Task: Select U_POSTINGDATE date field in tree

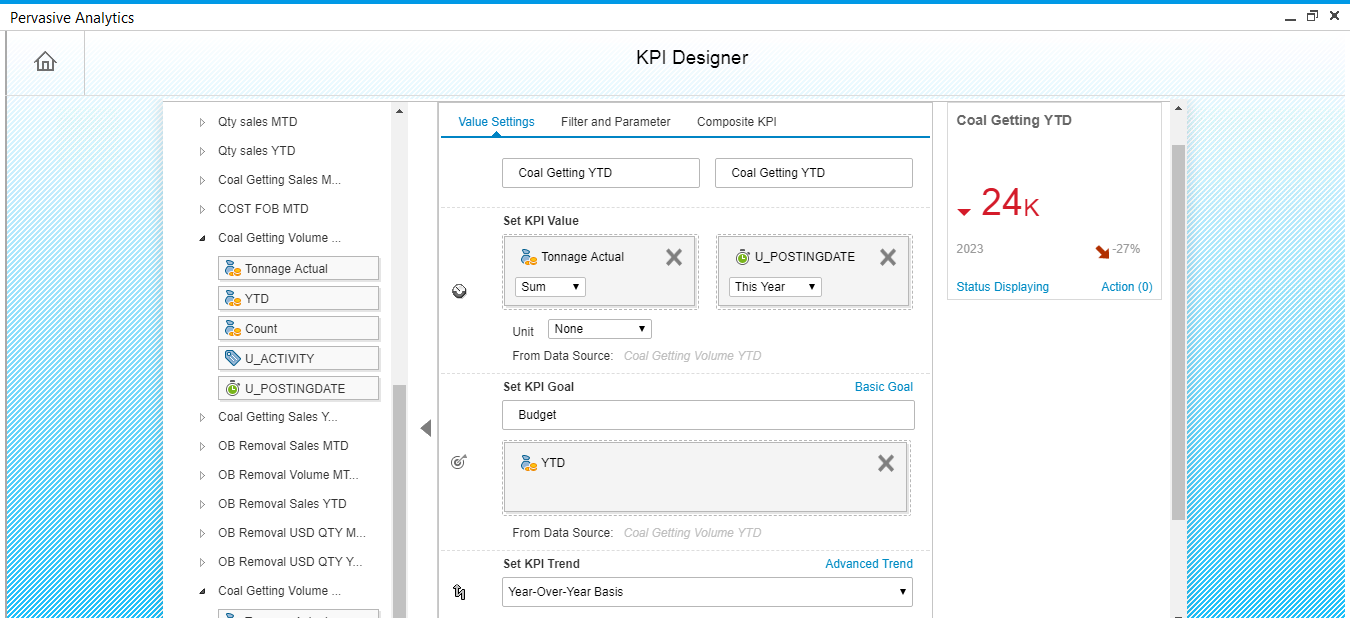Action: 298,388
